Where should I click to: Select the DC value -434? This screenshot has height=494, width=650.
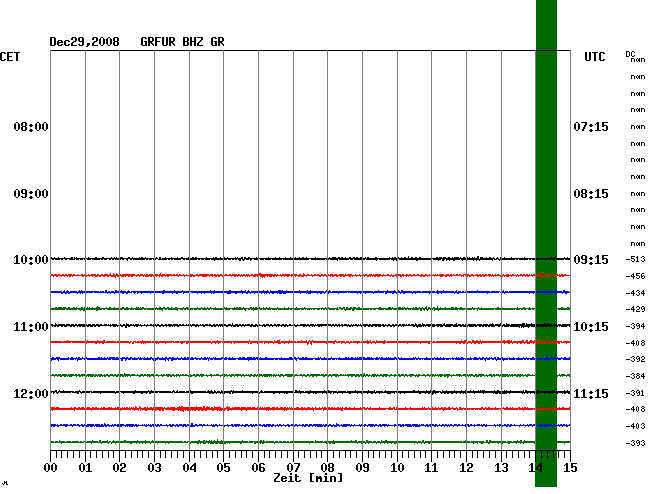click(x=635, y=293)
